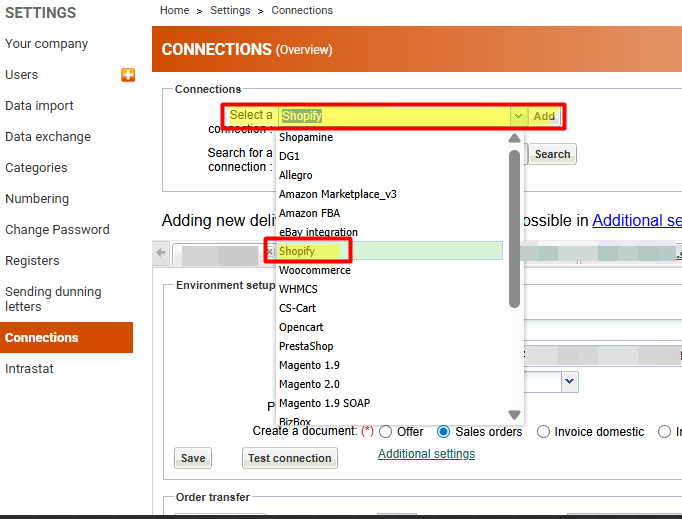The width and height of the screenshot is (682, 519).
Task: Choose Magento 2.0 option
Action: 391,384
